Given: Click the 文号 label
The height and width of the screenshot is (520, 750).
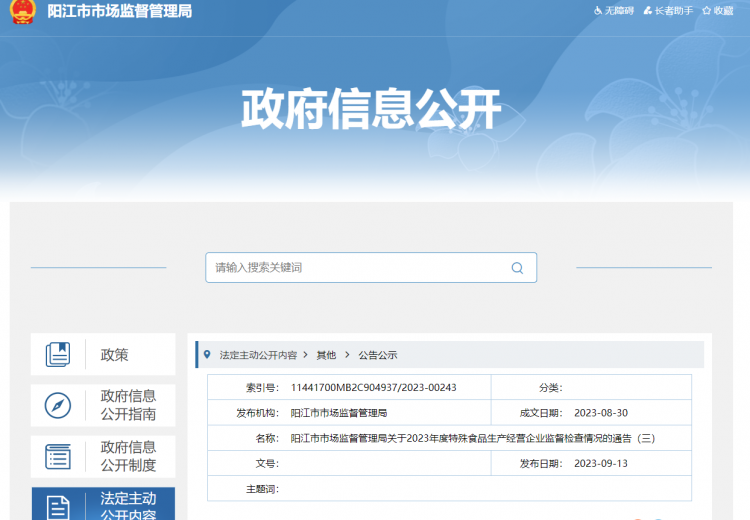Looking at the screenshot, I should 267,464.
